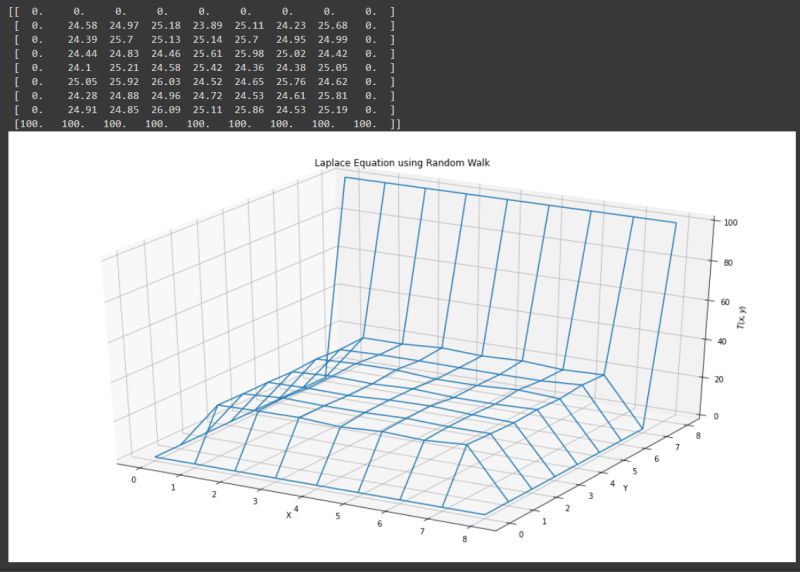Click Y-axis tick label 6
Viewport: 800px width, 572px height.
[x=656, y=459]
